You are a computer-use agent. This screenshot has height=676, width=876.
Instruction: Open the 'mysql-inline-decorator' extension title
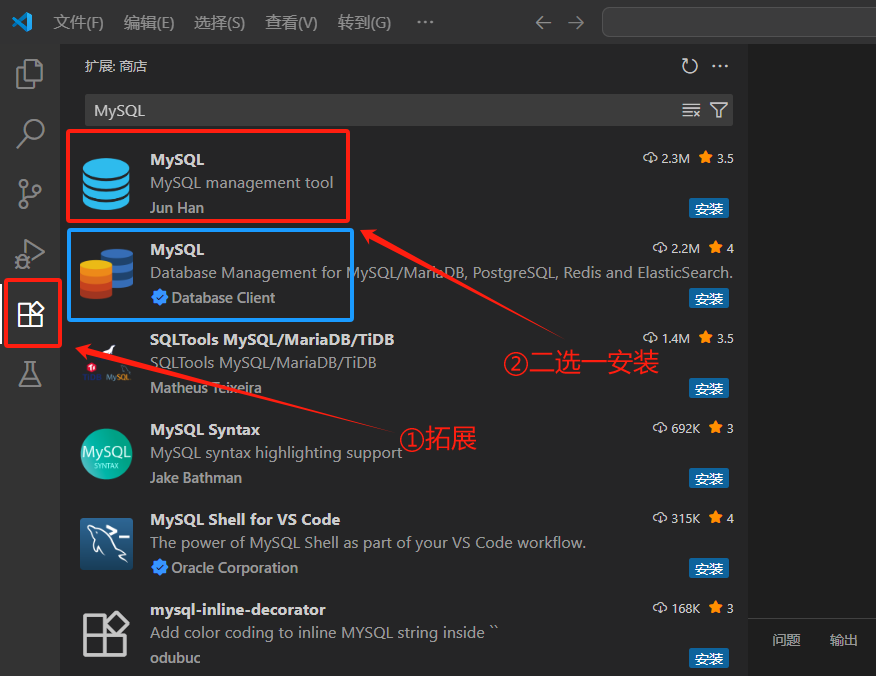click(238, 610)
